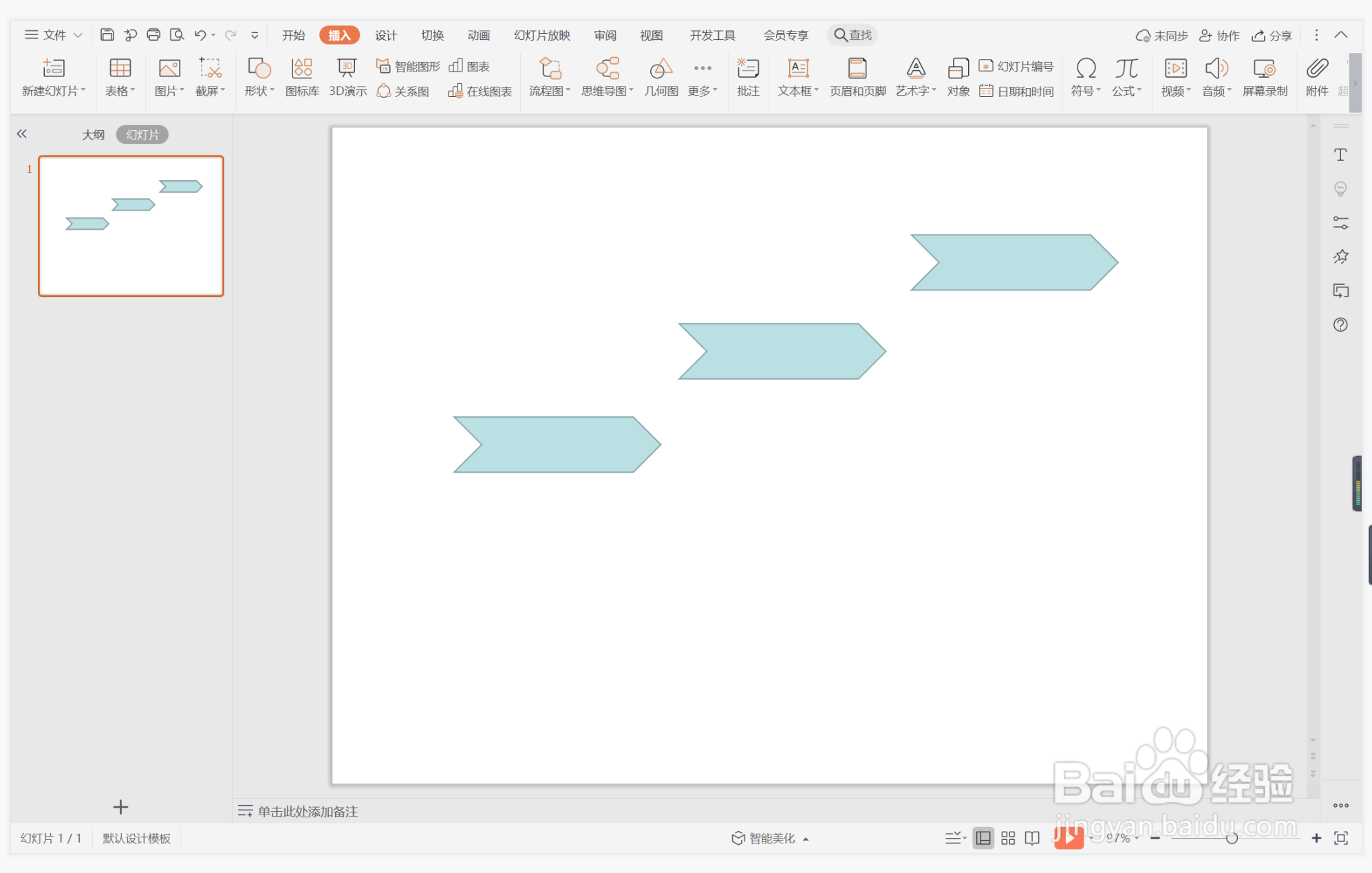This screenshot has width=1372, height=873.
Task: Open print preview icon
Action: [177, 35]
